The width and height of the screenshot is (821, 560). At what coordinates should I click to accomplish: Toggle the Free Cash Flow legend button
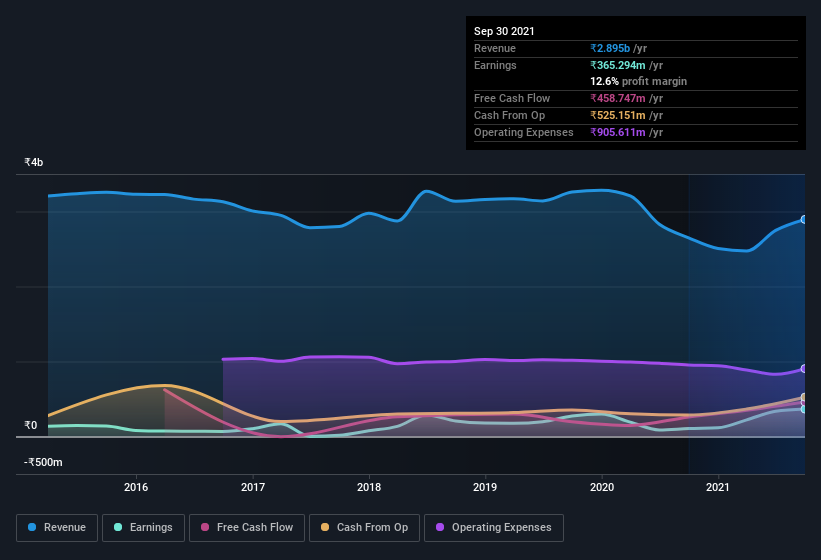[x=247, y=528]
